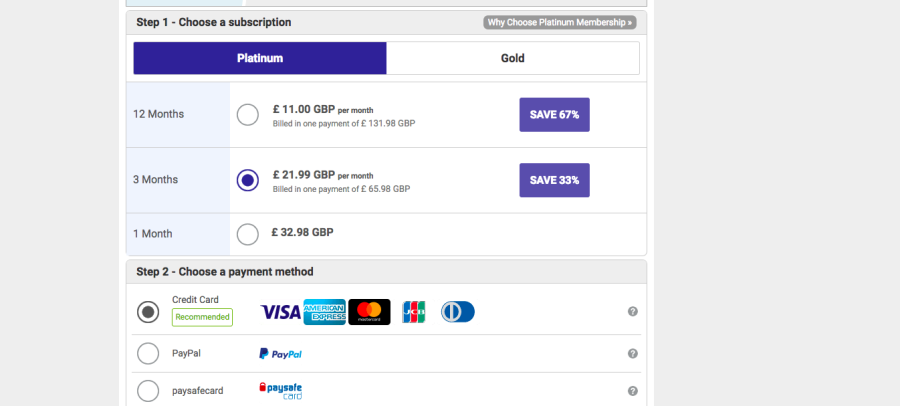Click the Mastercard logo
Viewport: 900px width, 406px height.
tap(369, 312)
